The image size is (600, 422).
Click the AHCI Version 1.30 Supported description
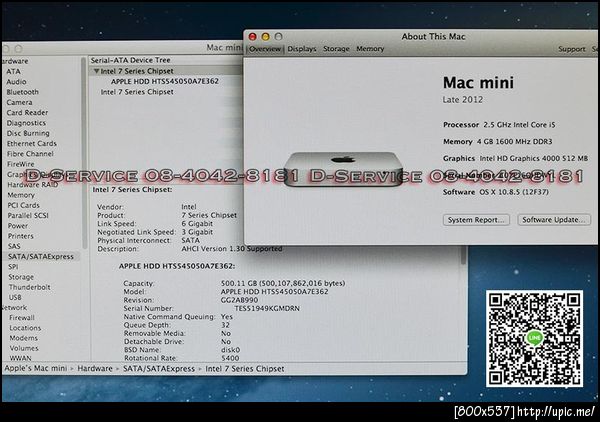232,249
